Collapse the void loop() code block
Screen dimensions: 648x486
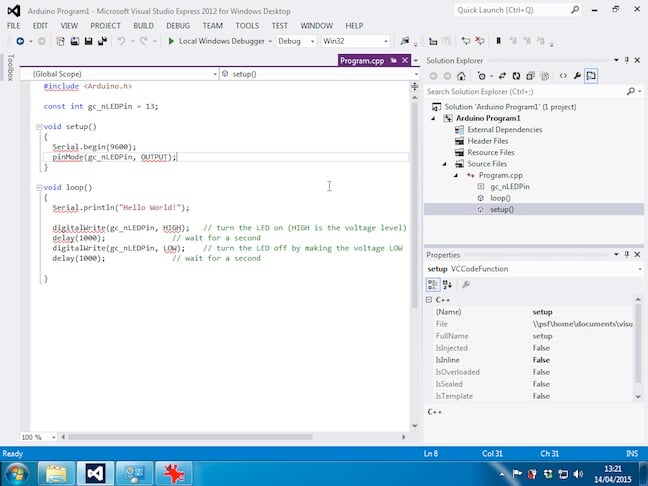(39, 188)
